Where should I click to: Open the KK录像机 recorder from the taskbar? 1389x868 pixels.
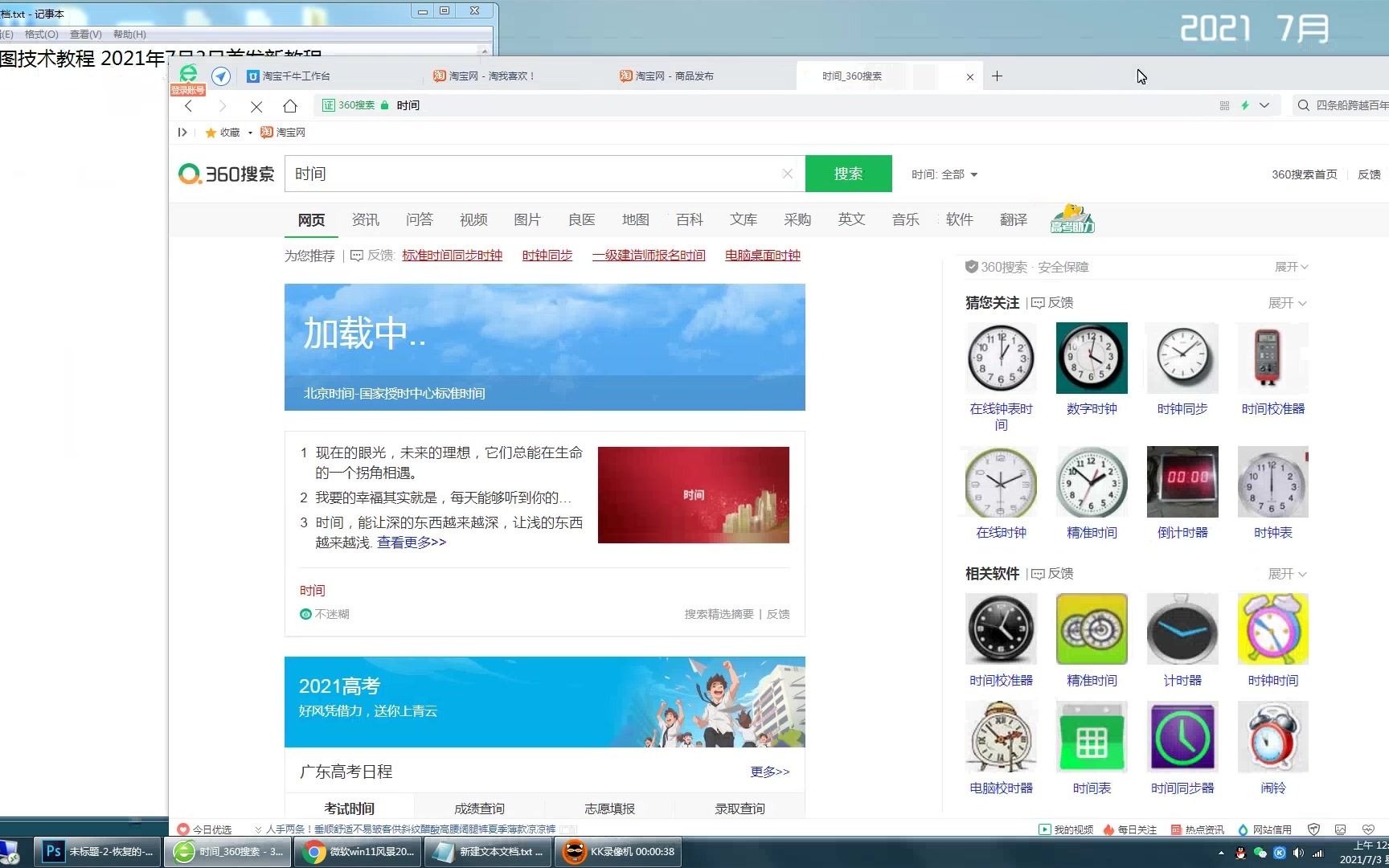tap(619, 851)
